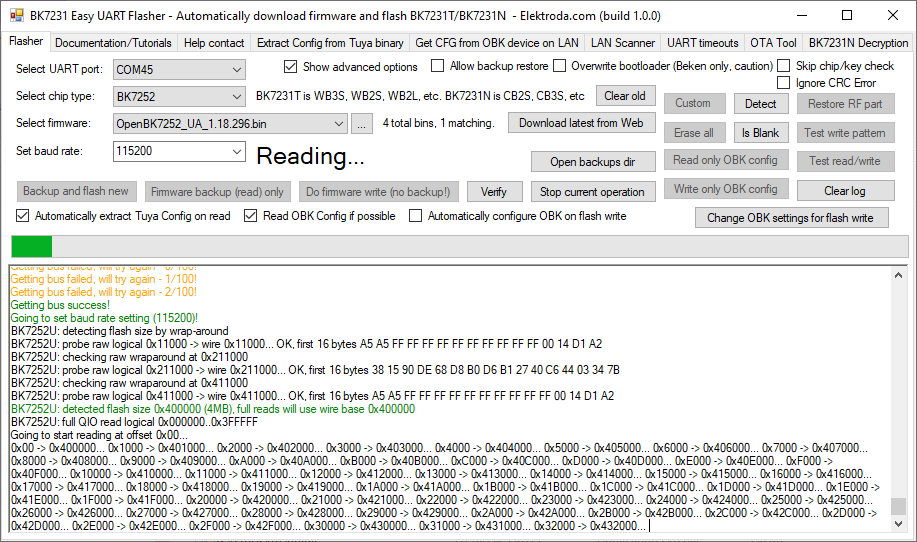Enable Automatically configure OBK on flash write

[x=415, y=216]
